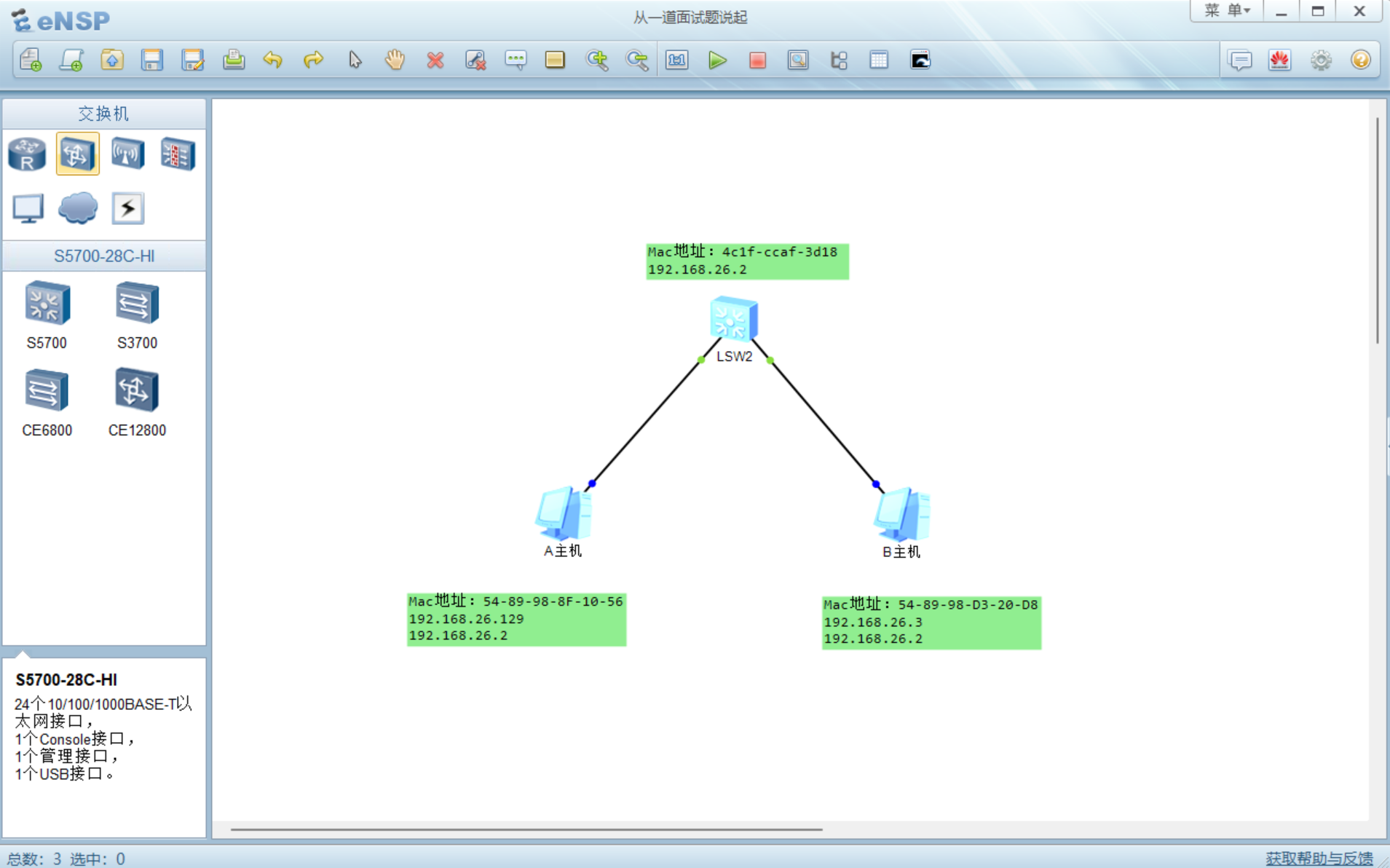Open the 菜单 dropdown menu
The width and height of the screenshot is (1390, 868).
point(1228,10)
